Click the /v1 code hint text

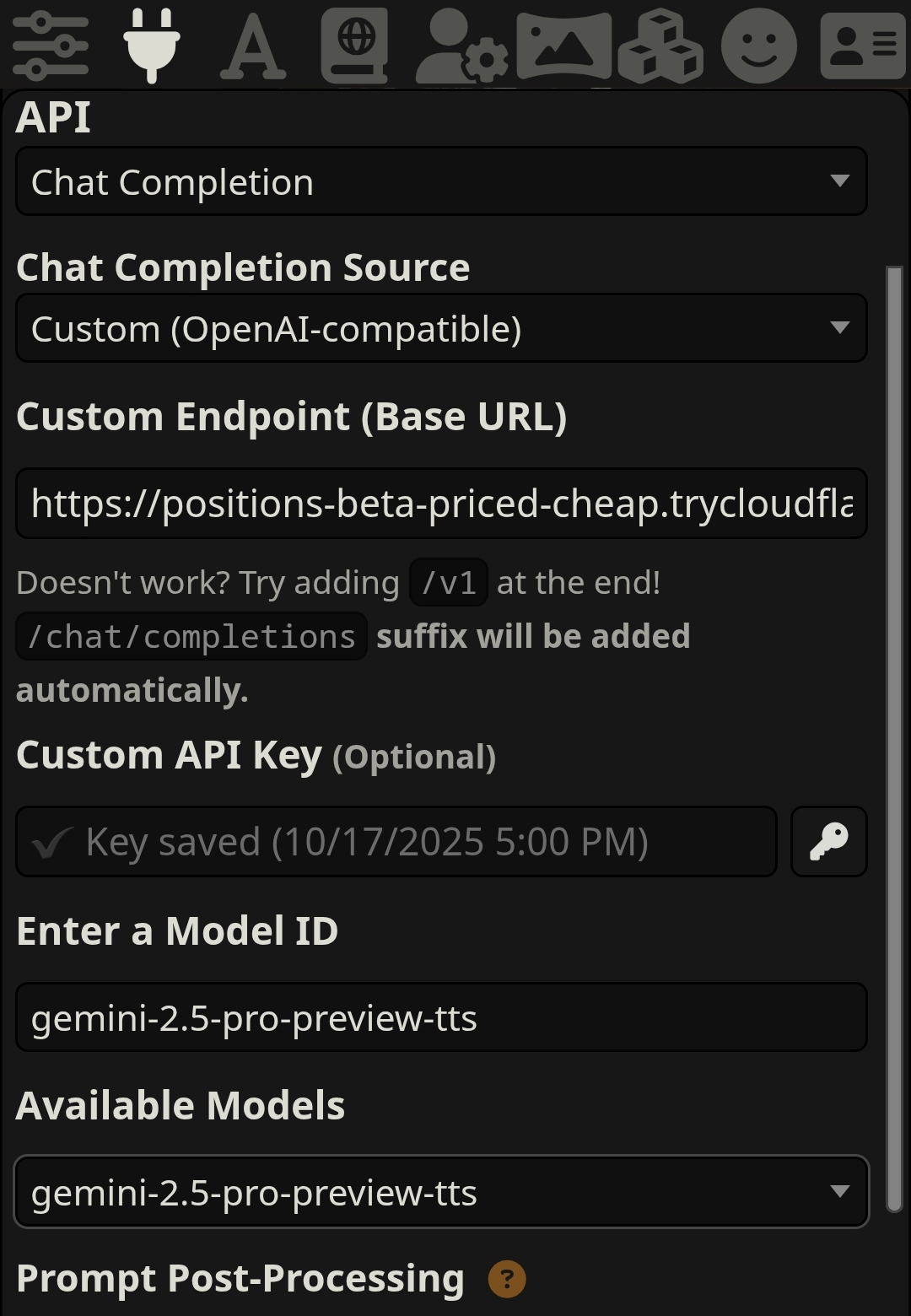pyautogui.click(x=449, y=583)
